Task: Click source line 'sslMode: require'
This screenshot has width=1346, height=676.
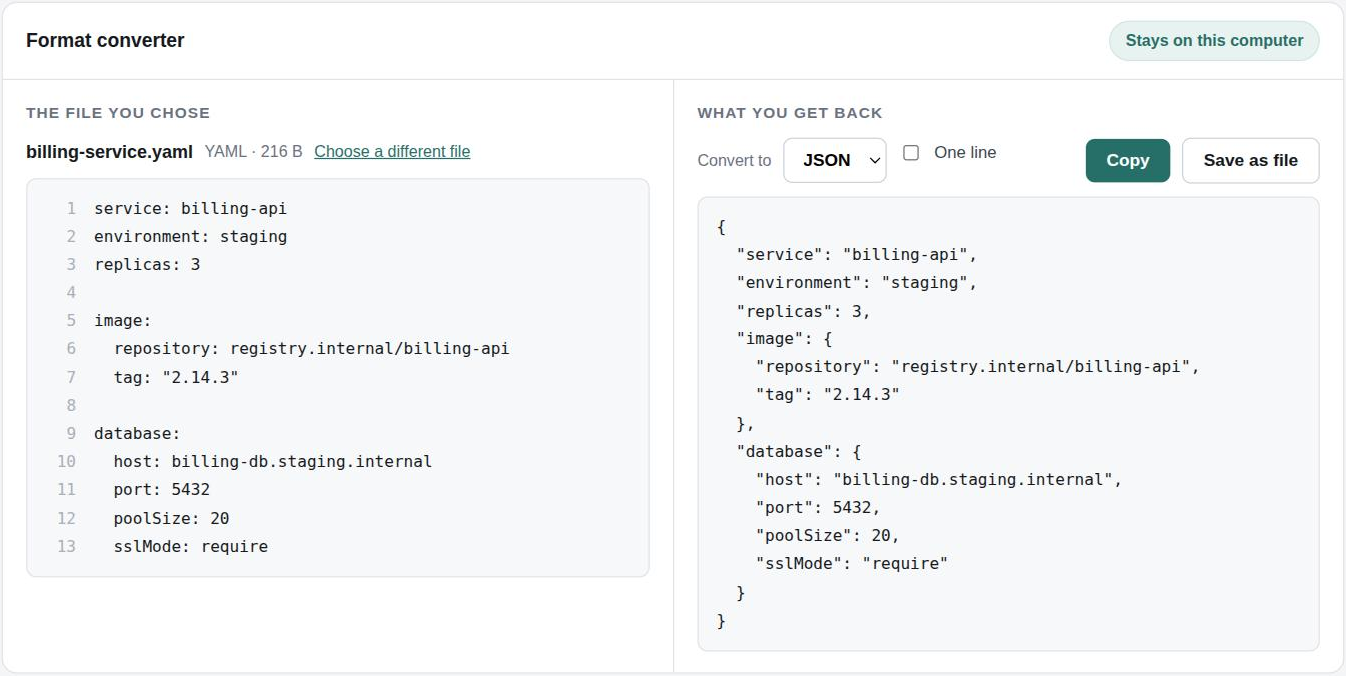Action: pos(191,546)
